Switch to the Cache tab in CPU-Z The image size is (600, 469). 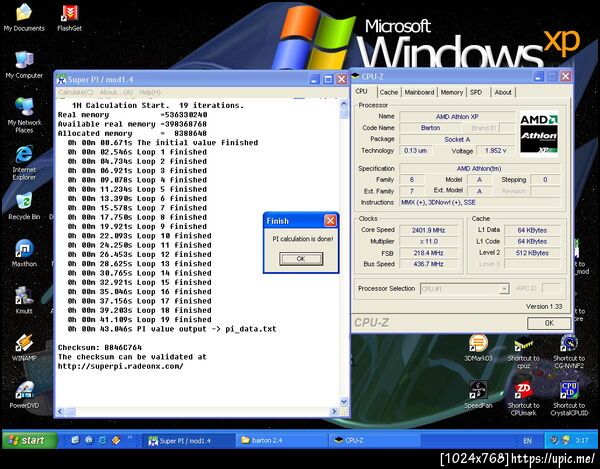[x=389, y=92]
